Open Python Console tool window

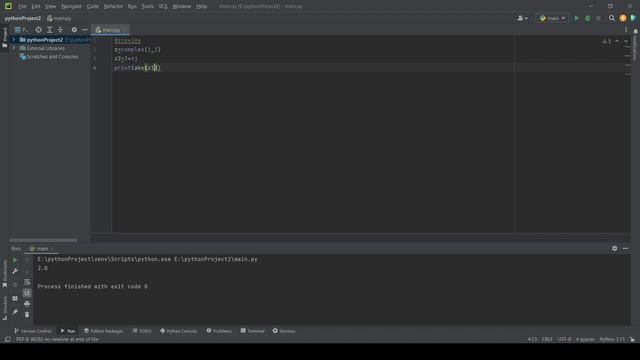178,331
